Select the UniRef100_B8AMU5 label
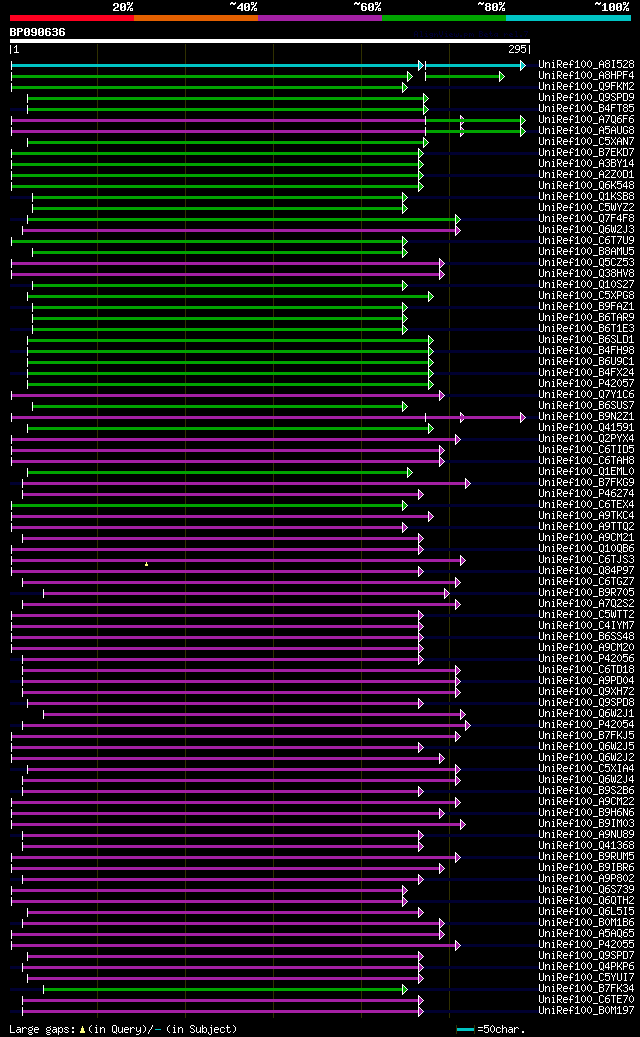The width and height of the screenshot is (640, 1037). click(586, 251)
